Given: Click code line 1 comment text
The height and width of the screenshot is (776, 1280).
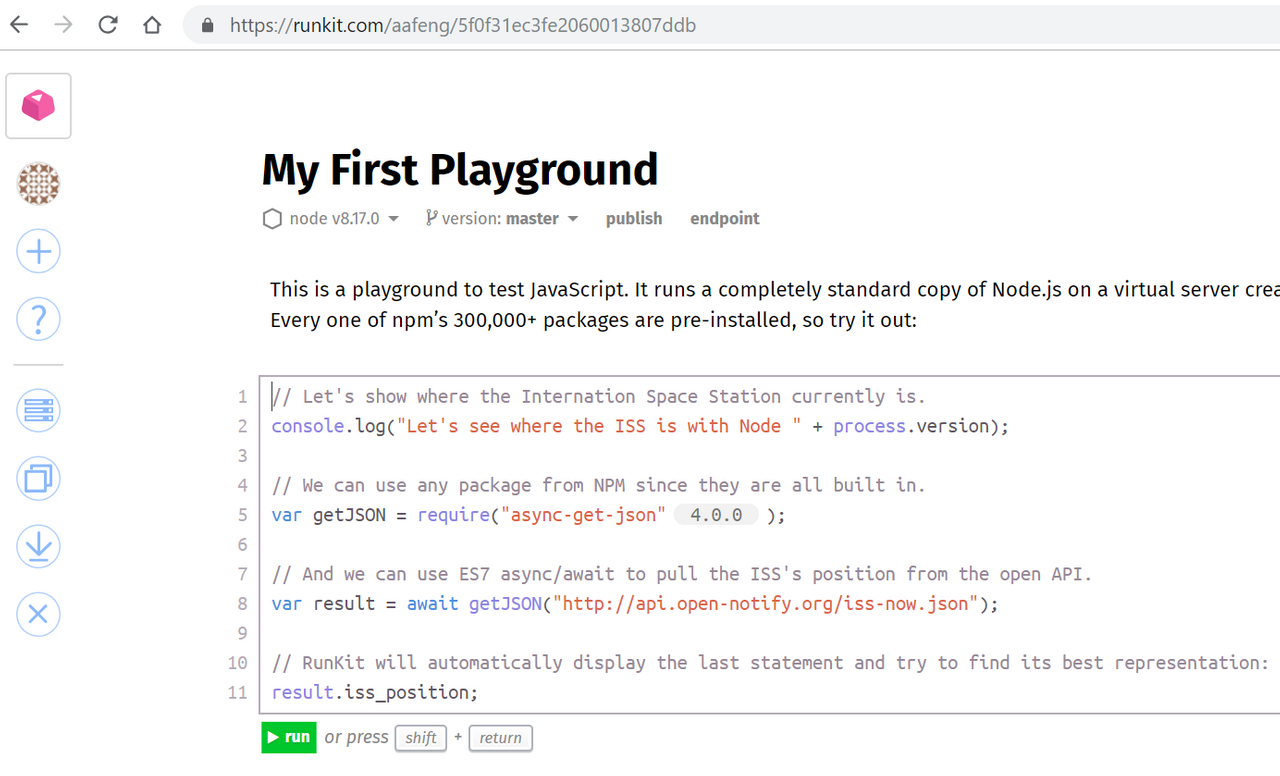Looking at the screenshot, I should coord(599,397).
